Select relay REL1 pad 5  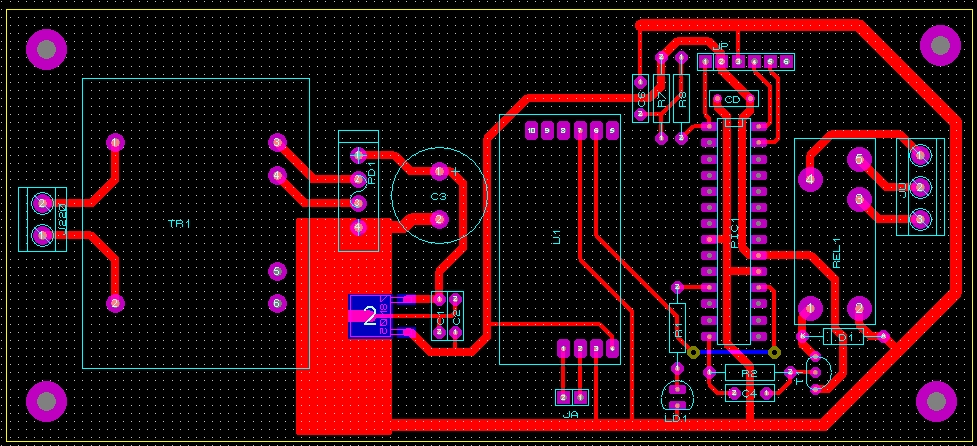[859, 160]
